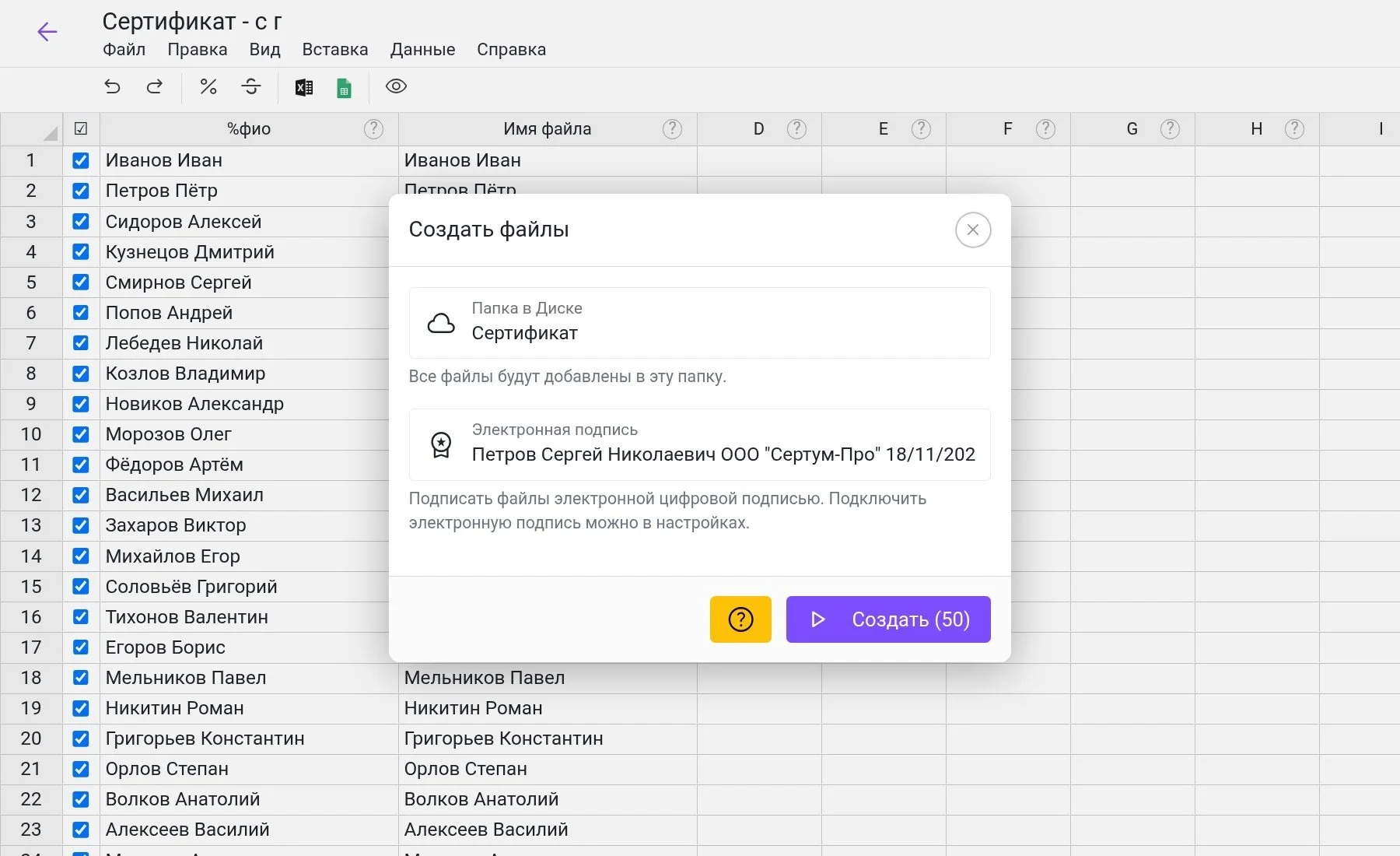Open help for the %фио column
Screen dimensions: 1400x856
(x=374, y=129)
